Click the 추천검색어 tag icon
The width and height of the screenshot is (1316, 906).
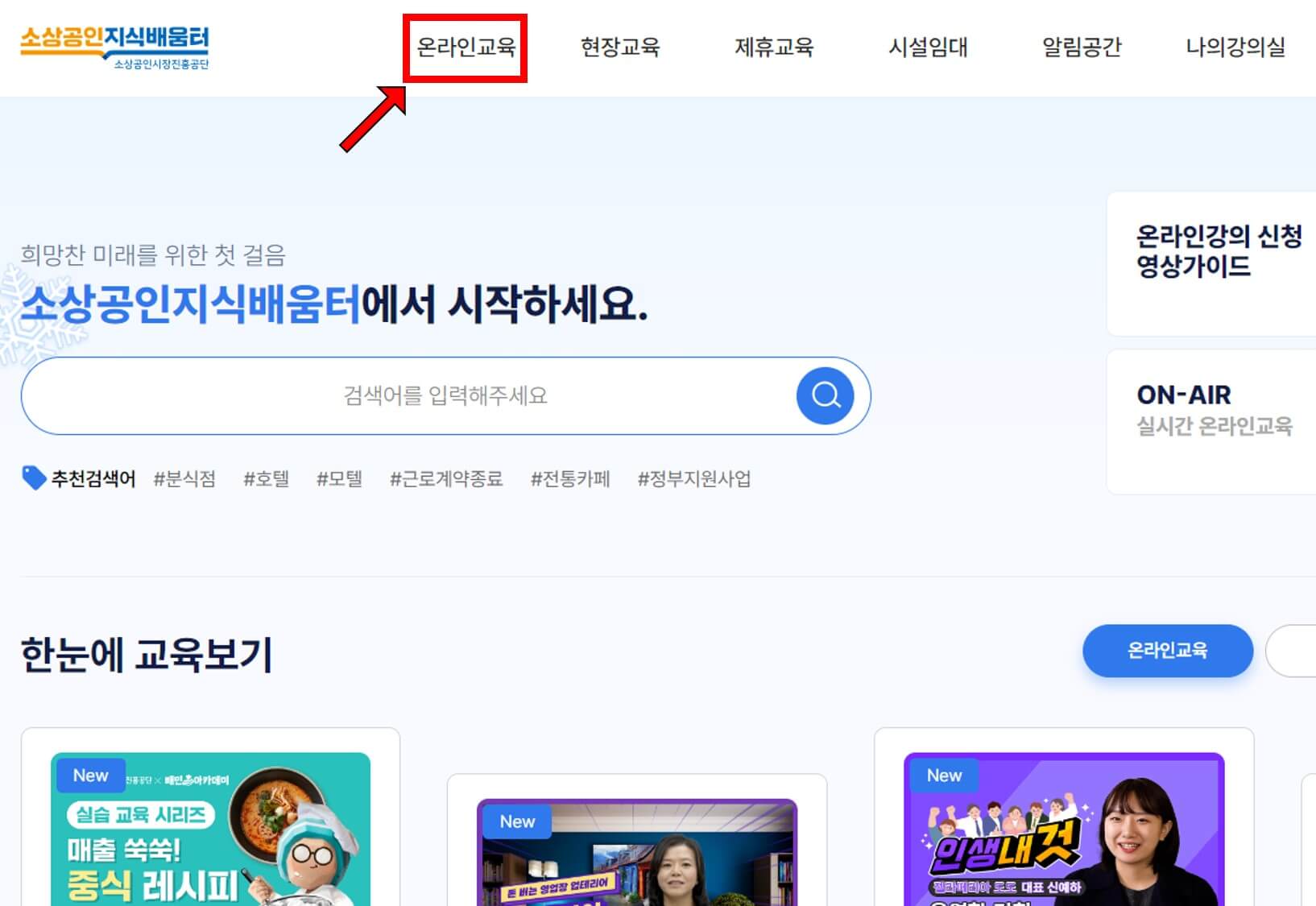[x=34, y=477]
